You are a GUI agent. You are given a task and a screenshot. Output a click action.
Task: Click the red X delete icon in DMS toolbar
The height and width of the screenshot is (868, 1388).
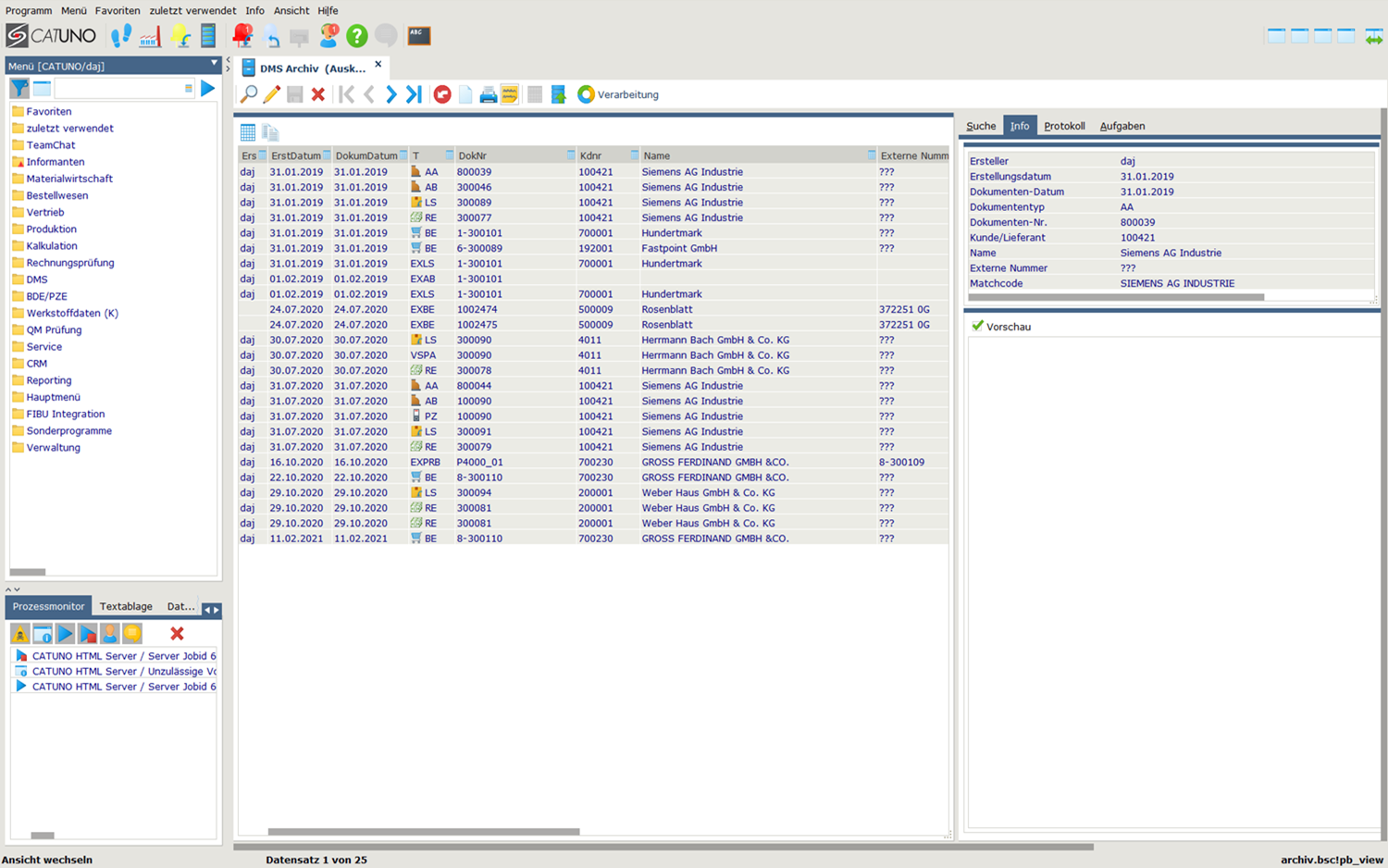pyautogui.click(x=318, y=94)
